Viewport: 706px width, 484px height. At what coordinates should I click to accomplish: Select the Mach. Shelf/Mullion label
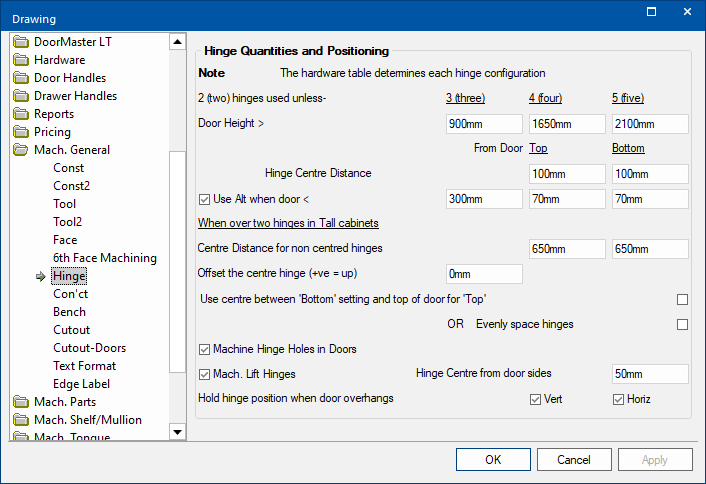pos(88,420)
